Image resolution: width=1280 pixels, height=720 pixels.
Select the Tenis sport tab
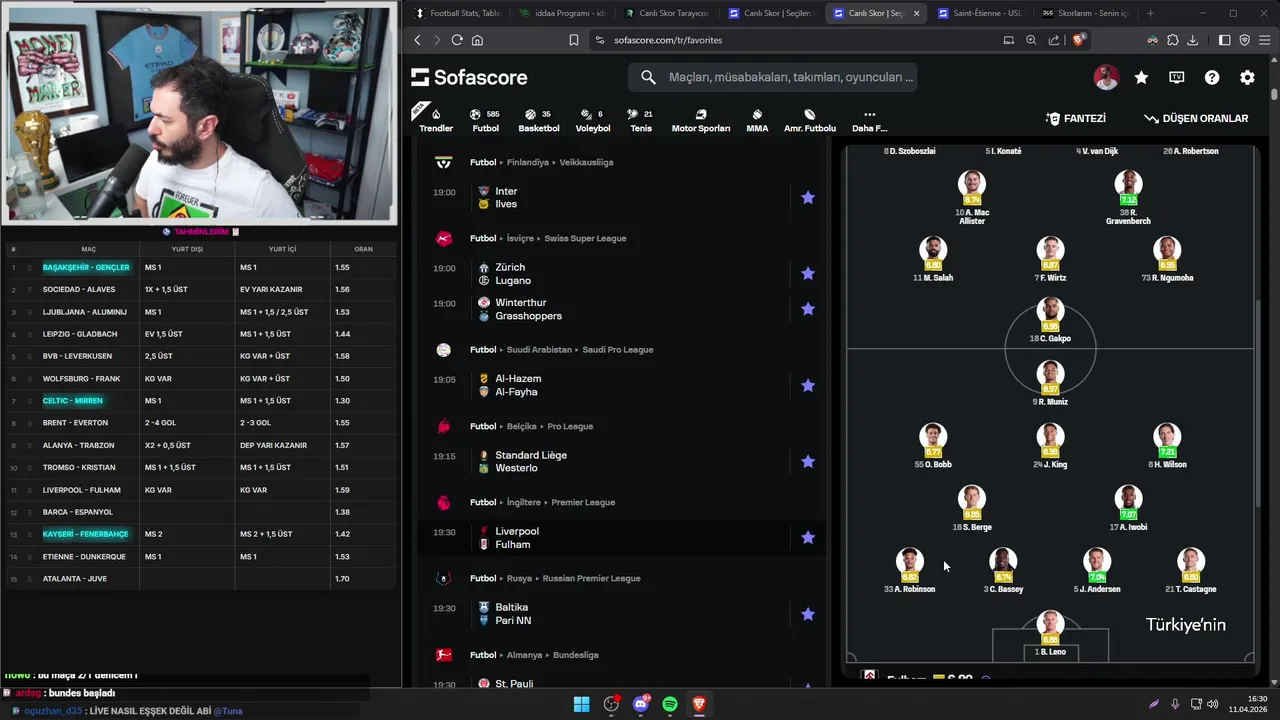click(x=641, y=120)
